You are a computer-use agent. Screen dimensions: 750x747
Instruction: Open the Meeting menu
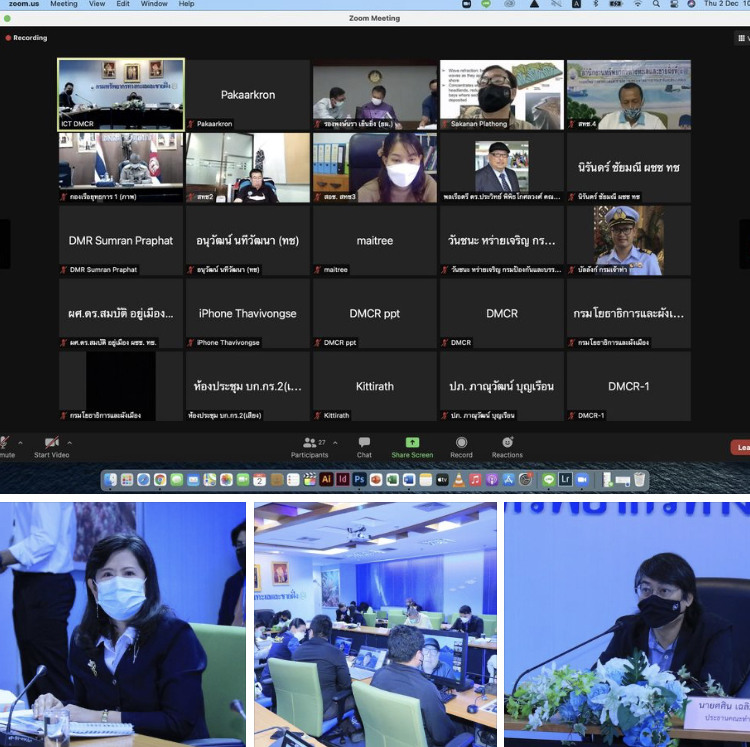tap(64, 4)
